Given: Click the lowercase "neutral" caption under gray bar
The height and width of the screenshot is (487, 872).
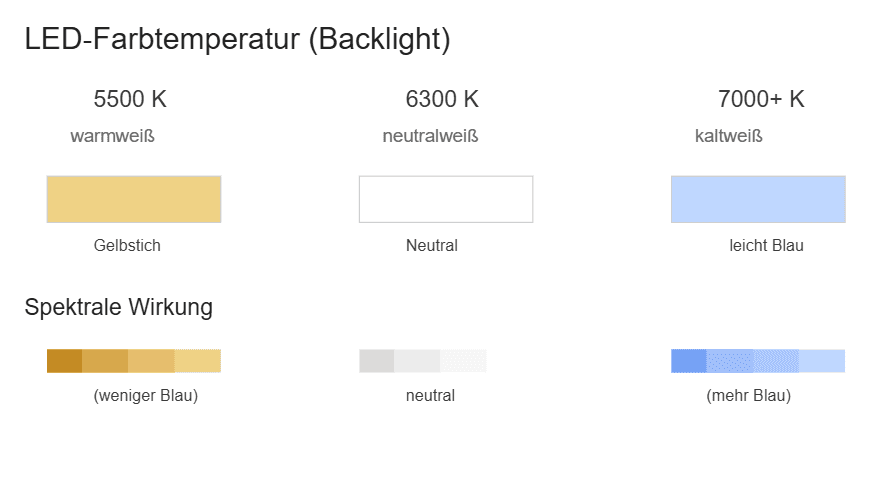Looking at the screenshot, I should pyautogui.click(x=430, y=396).
